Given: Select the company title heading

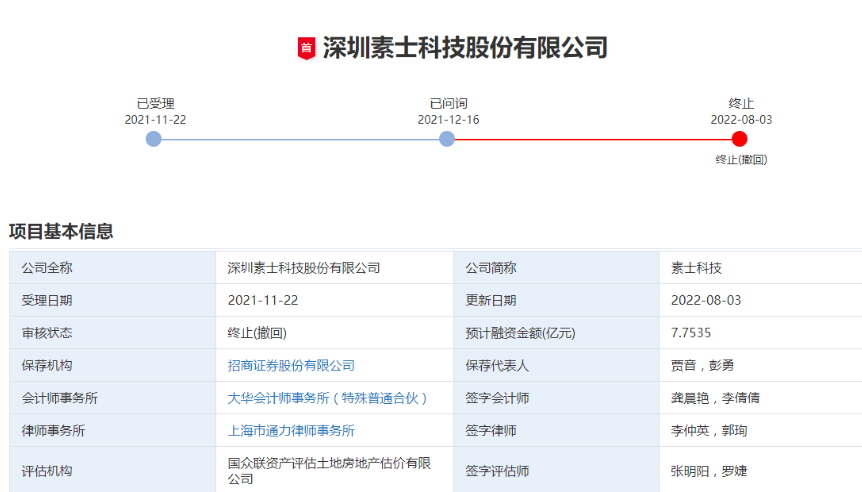Looking at the screenshot, I should (465, 48).
